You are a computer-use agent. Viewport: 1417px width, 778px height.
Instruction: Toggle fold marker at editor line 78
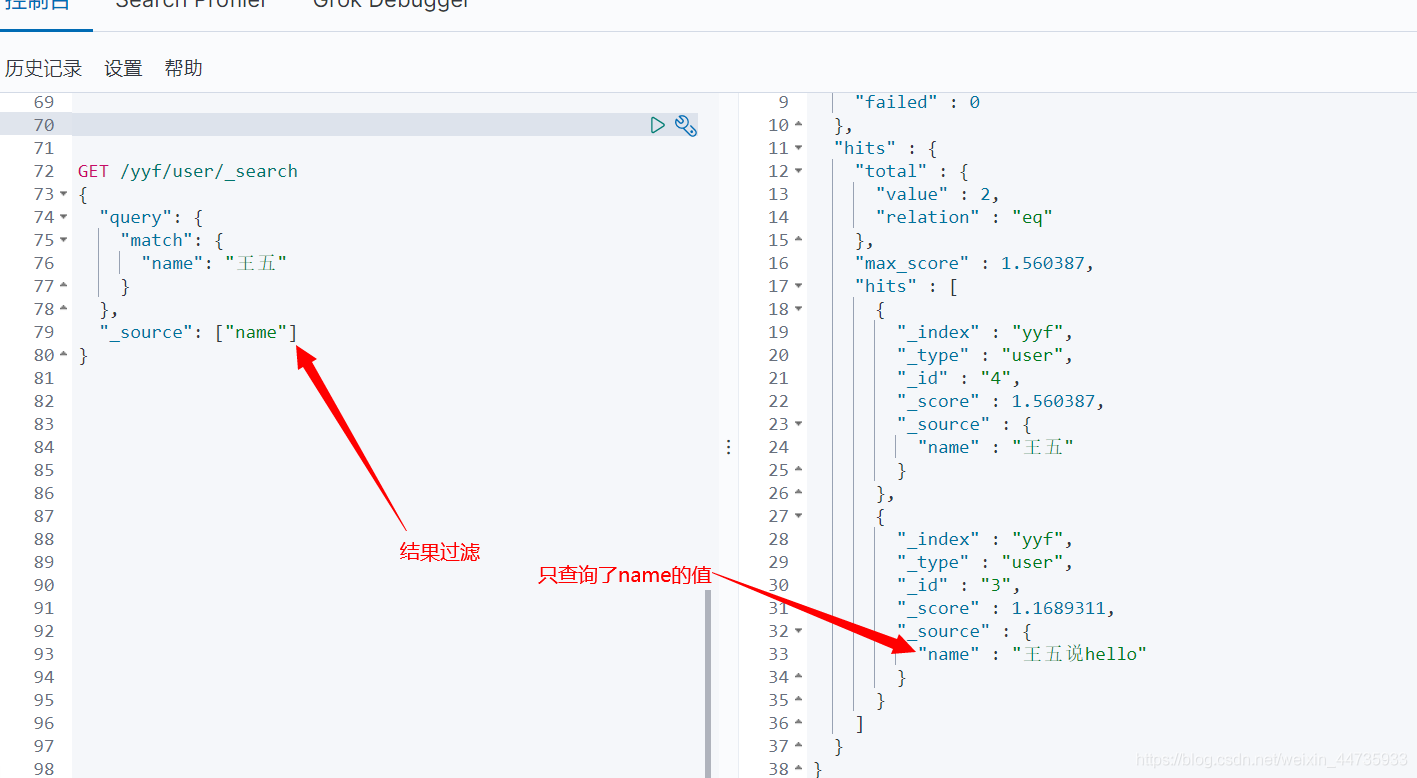click(x=64, y=309)
